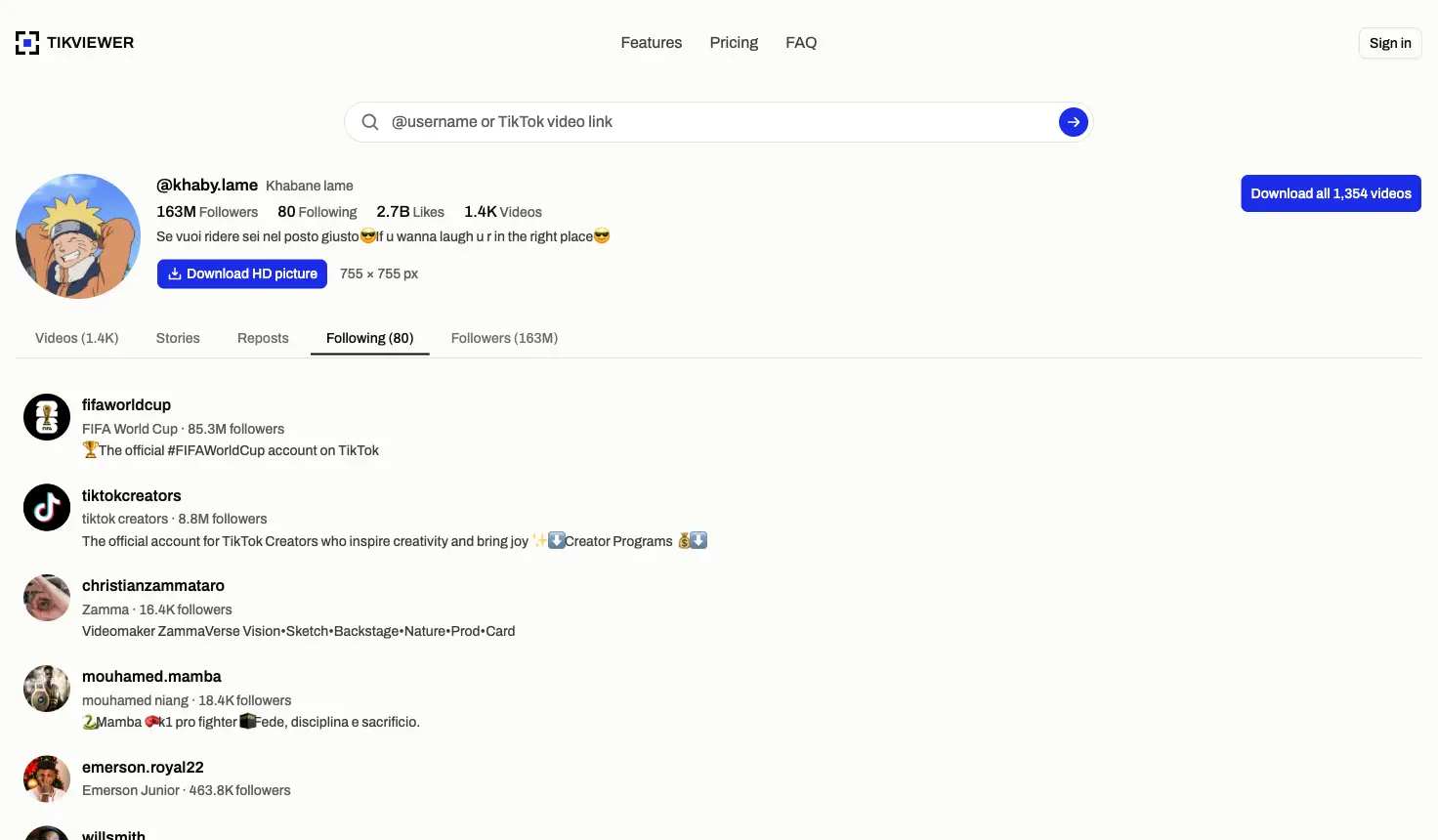This screenshot has width=1438, height=840.
Task: Open the Features menu item
Action: pos(652,43)
